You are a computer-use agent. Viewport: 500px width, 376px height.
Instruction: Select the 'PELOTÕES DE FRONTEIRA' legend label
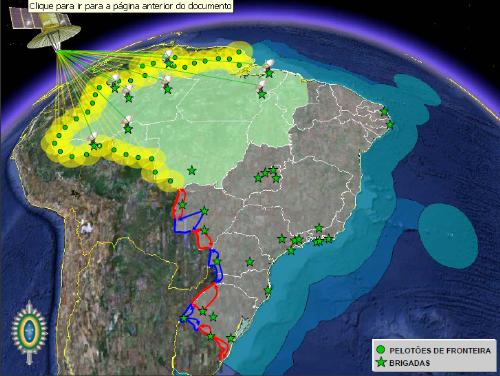tap(440, 351)
